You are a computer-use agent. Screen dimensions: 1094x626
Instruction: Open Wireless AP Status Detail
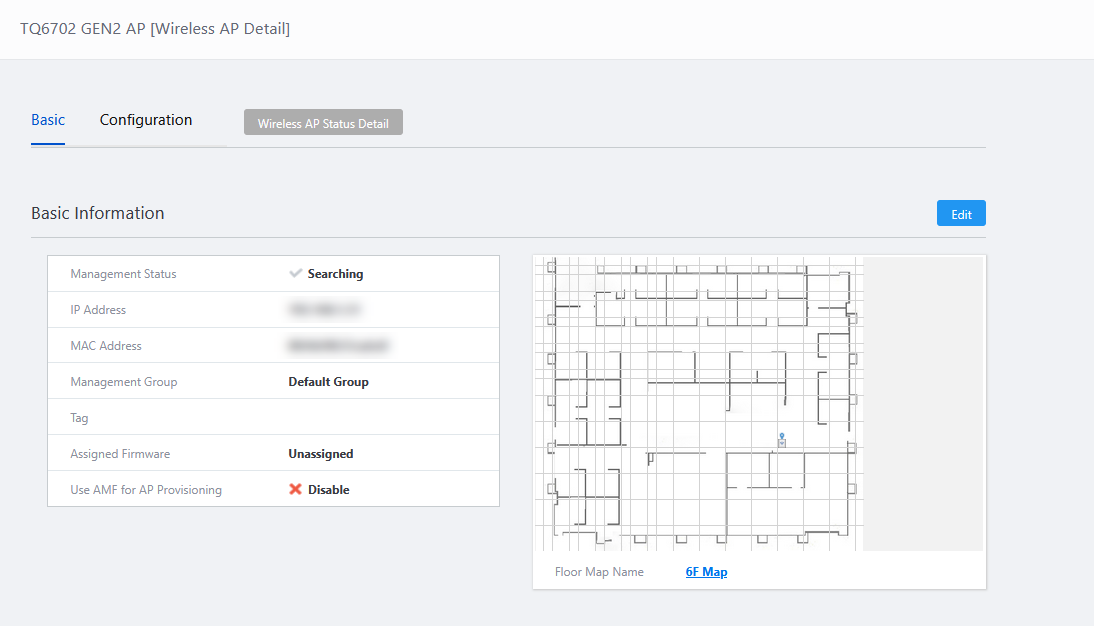(323, 123)
